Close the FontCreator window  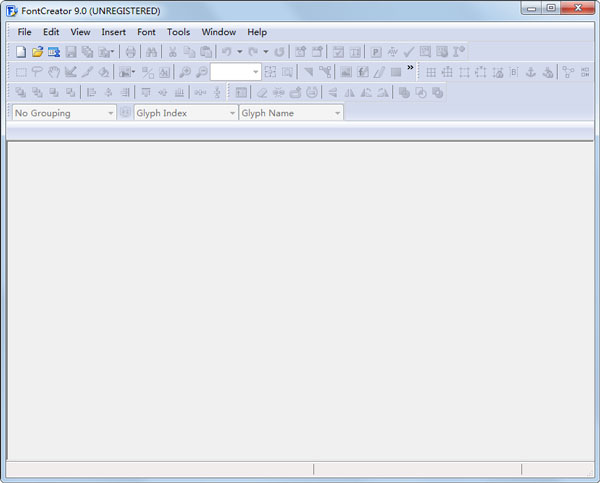tap(578, 8)
